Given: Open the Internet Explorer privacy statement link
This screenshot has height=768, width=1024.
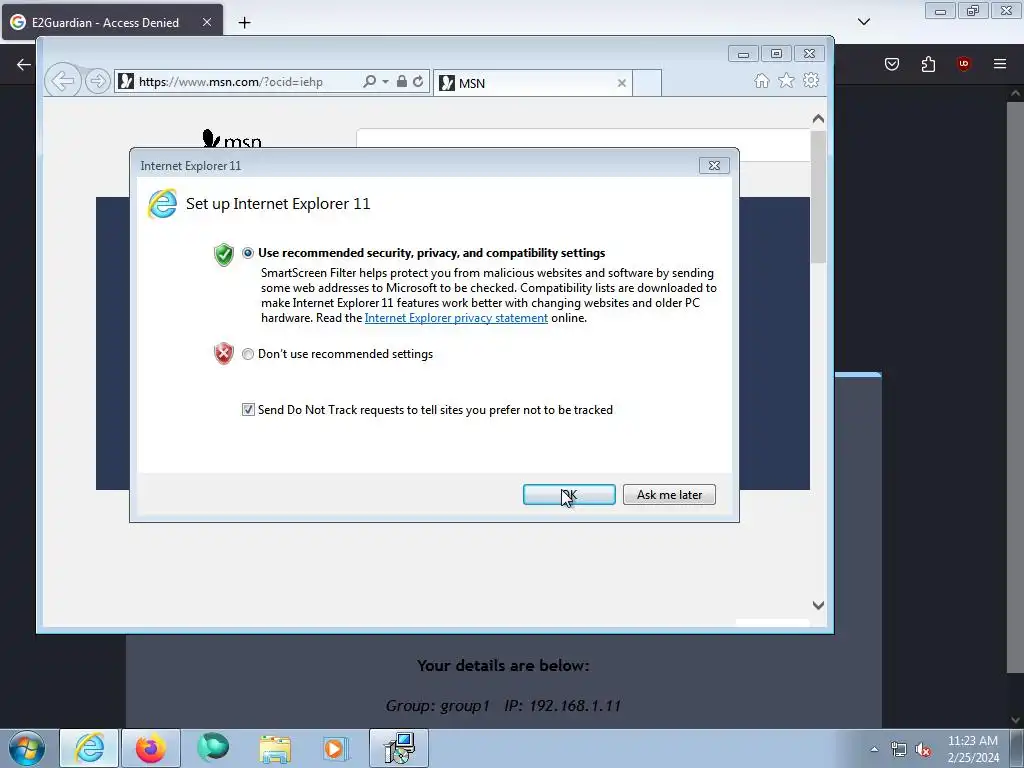Looking at the screenshot, I should (x=456, y=318).
